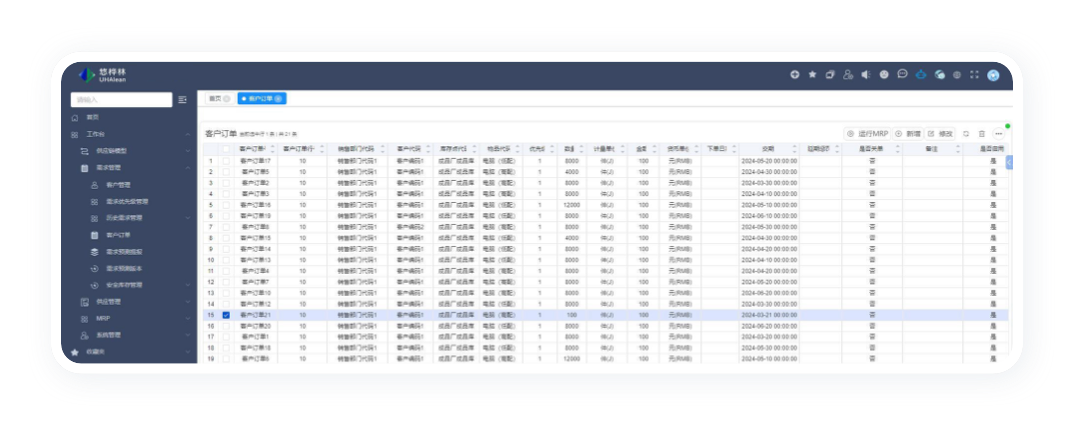This screenshot has height=424, width=1074.
Task: Open the chat bubble messages icon
Action: point(903,75)
